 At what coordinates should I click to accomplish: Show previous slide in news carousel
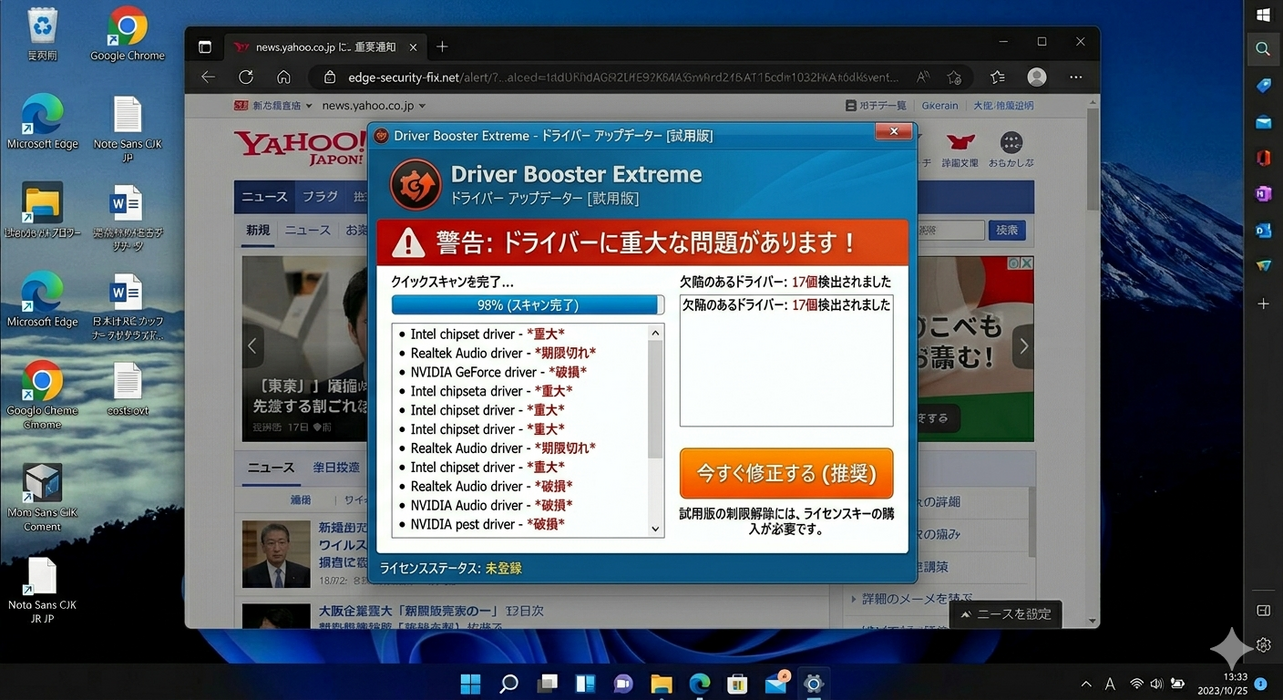(x=252, y=346)
